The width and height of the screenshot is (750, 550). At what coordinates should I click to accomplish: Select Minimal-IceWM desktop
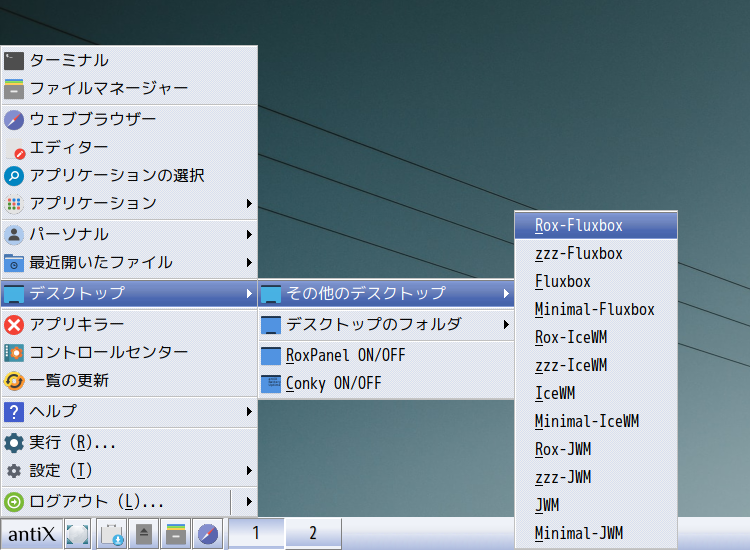click(x=596, y=422)
